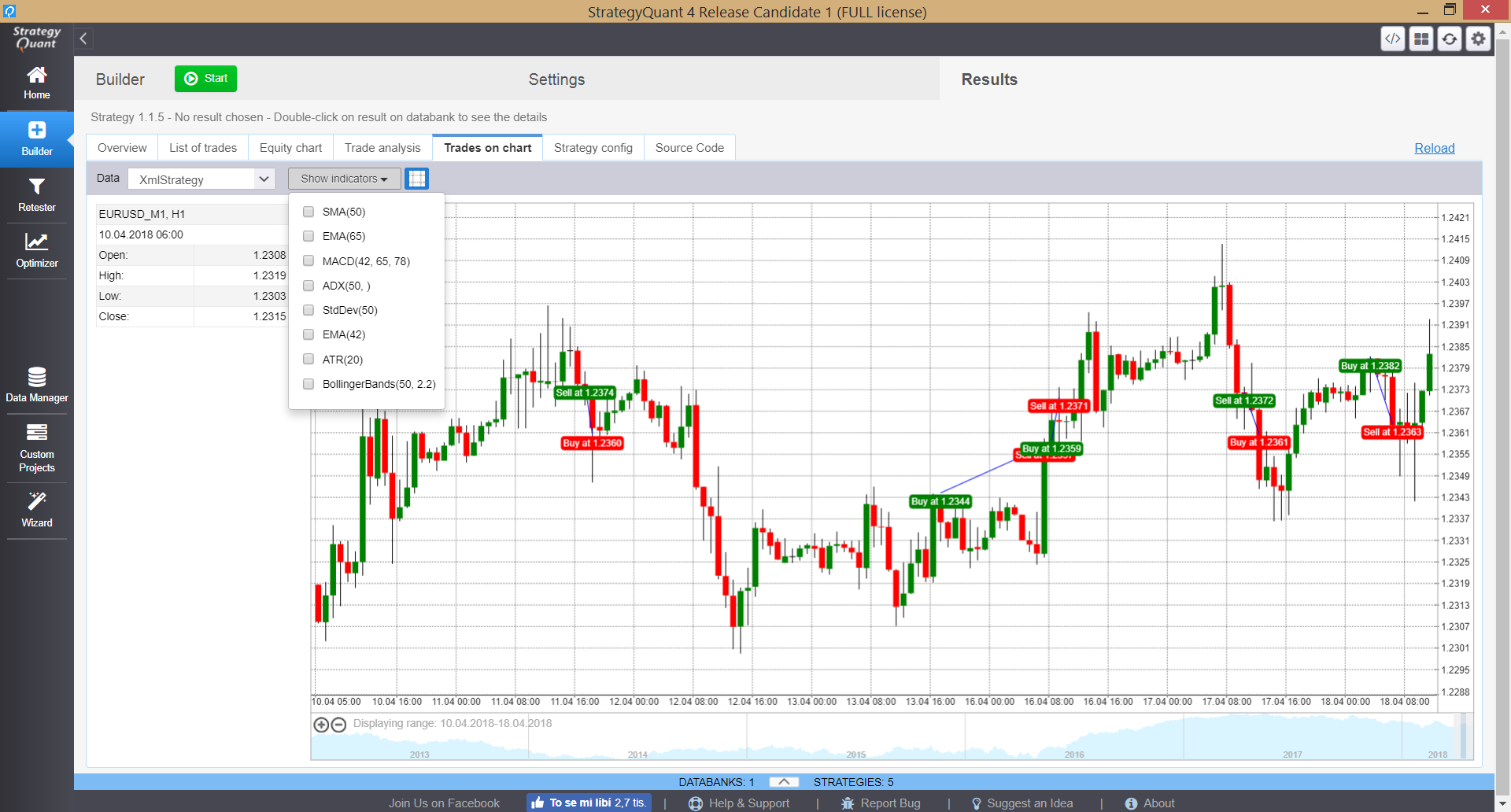
Task: Click the refresh icon in top toolbar
Action: click(1450, 39)
